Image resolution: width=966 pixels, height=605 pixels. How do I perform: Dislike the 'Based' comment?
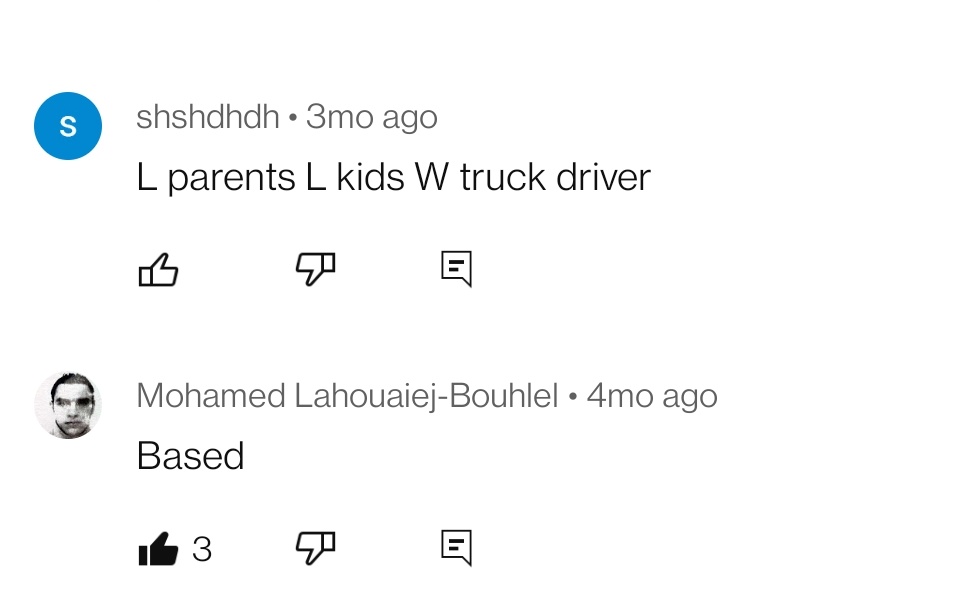coord(315,548)
